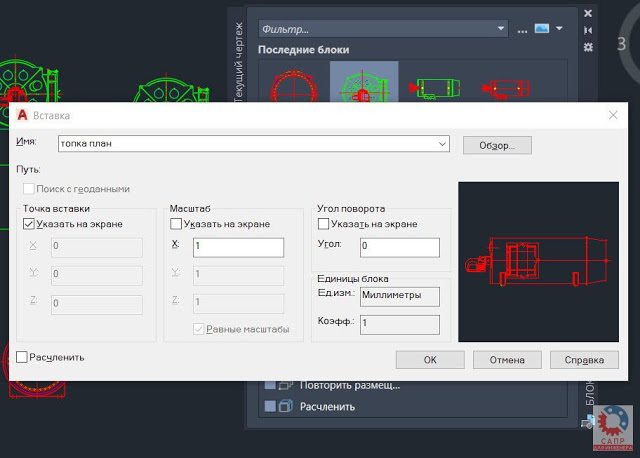The width and height of the screenshot is (640, 458).
Task: Toggle insertion point 'Указать на экране' checkbox
Action: [x=28, y=224]
